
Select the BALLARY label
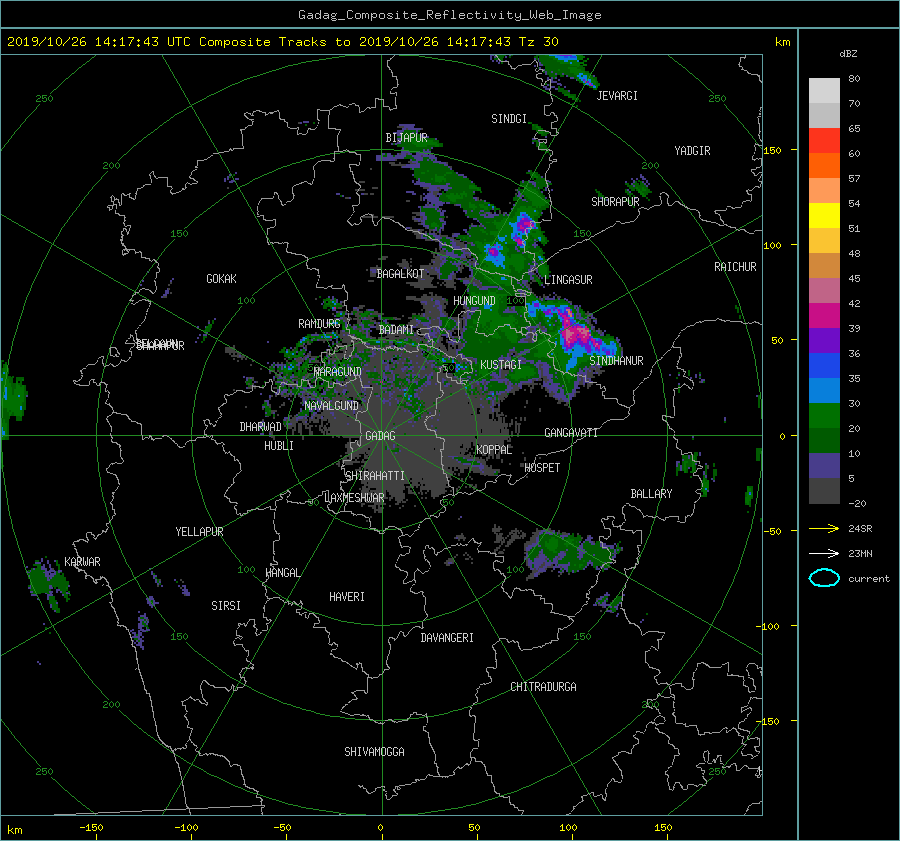[651, 494]
